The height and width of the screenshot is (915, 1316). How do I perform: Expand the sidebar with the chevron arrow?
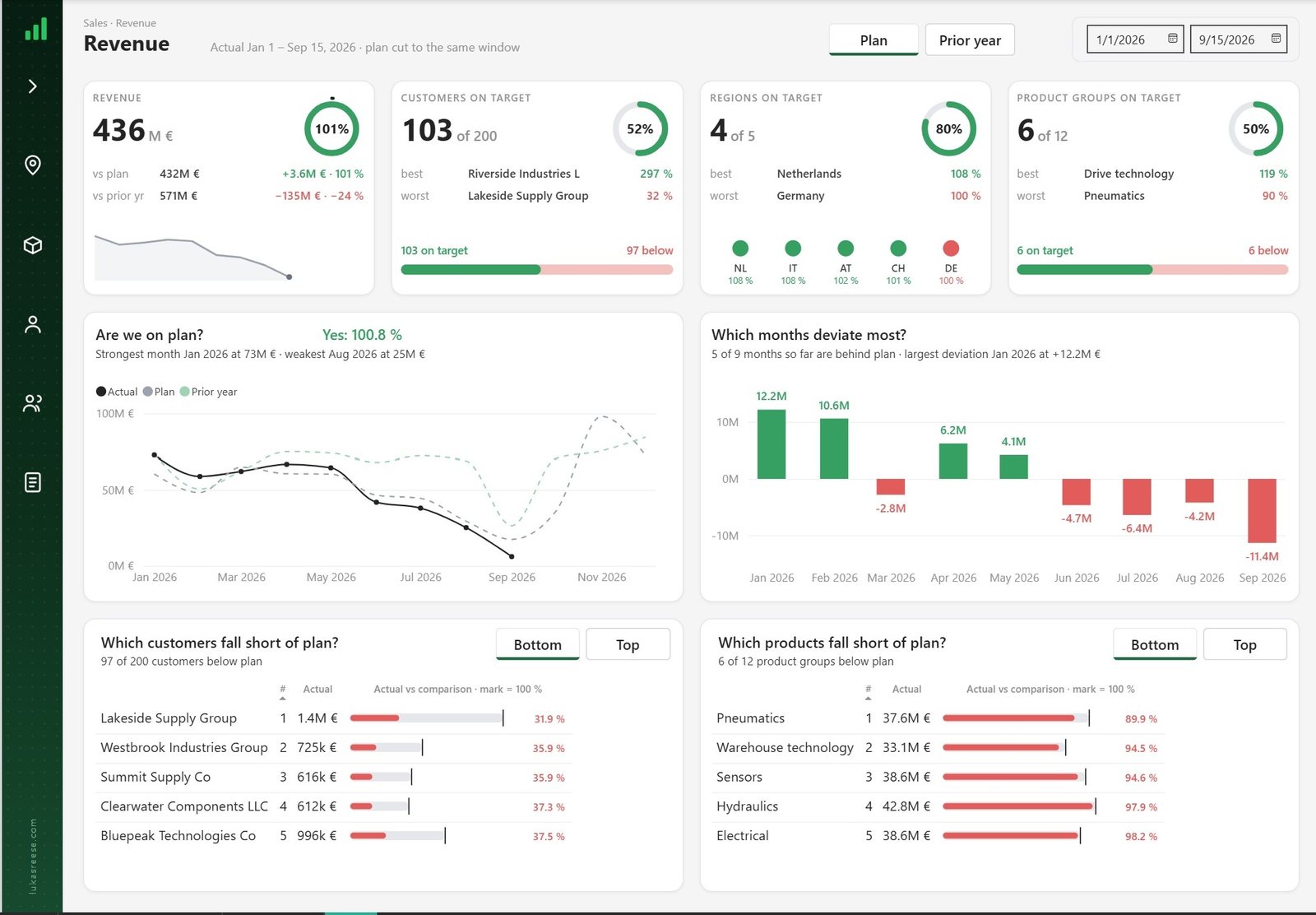click(32, 86)
